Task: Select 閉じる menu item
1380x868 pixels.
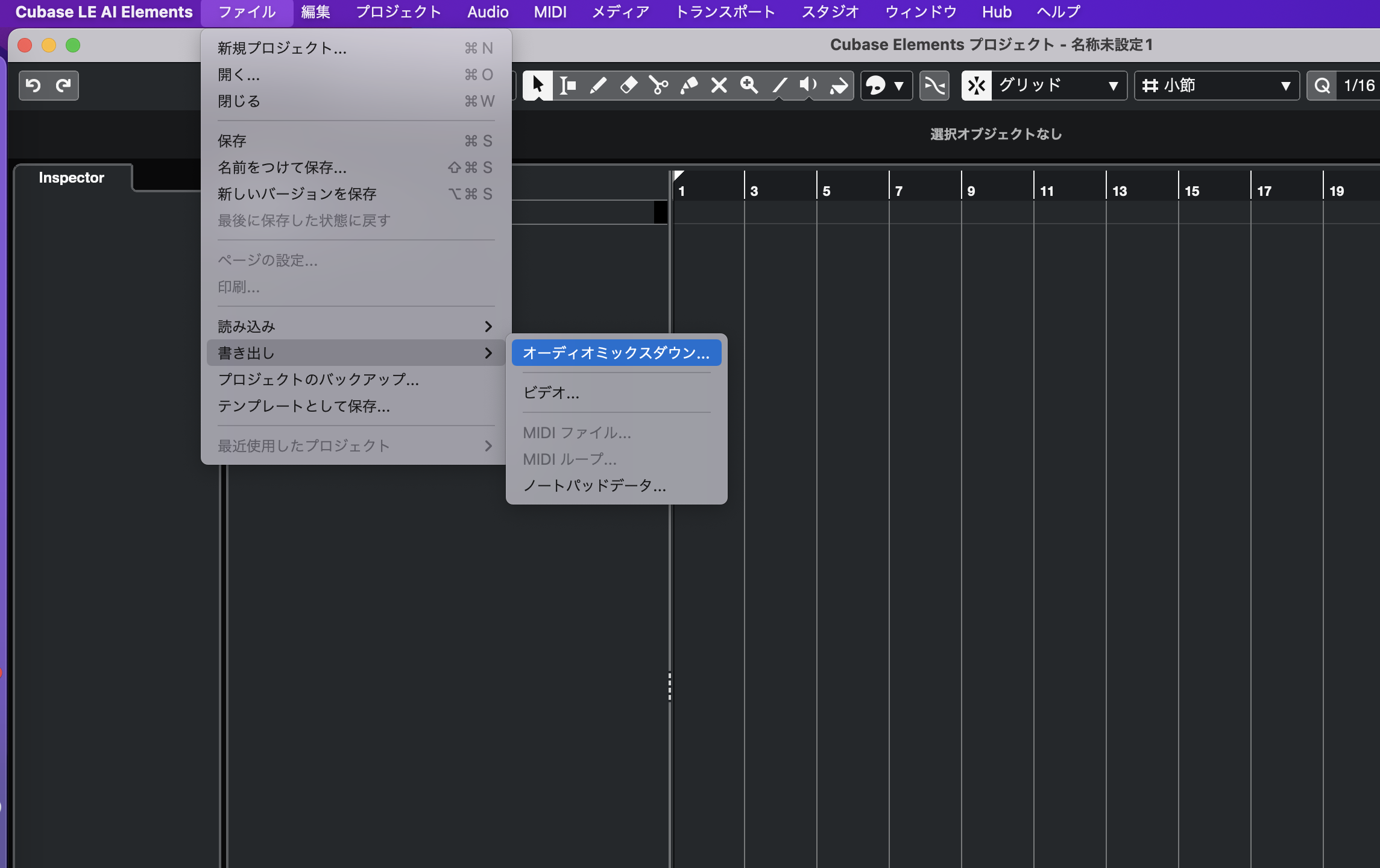Action: pyautogui.click(x=356, y=101)
